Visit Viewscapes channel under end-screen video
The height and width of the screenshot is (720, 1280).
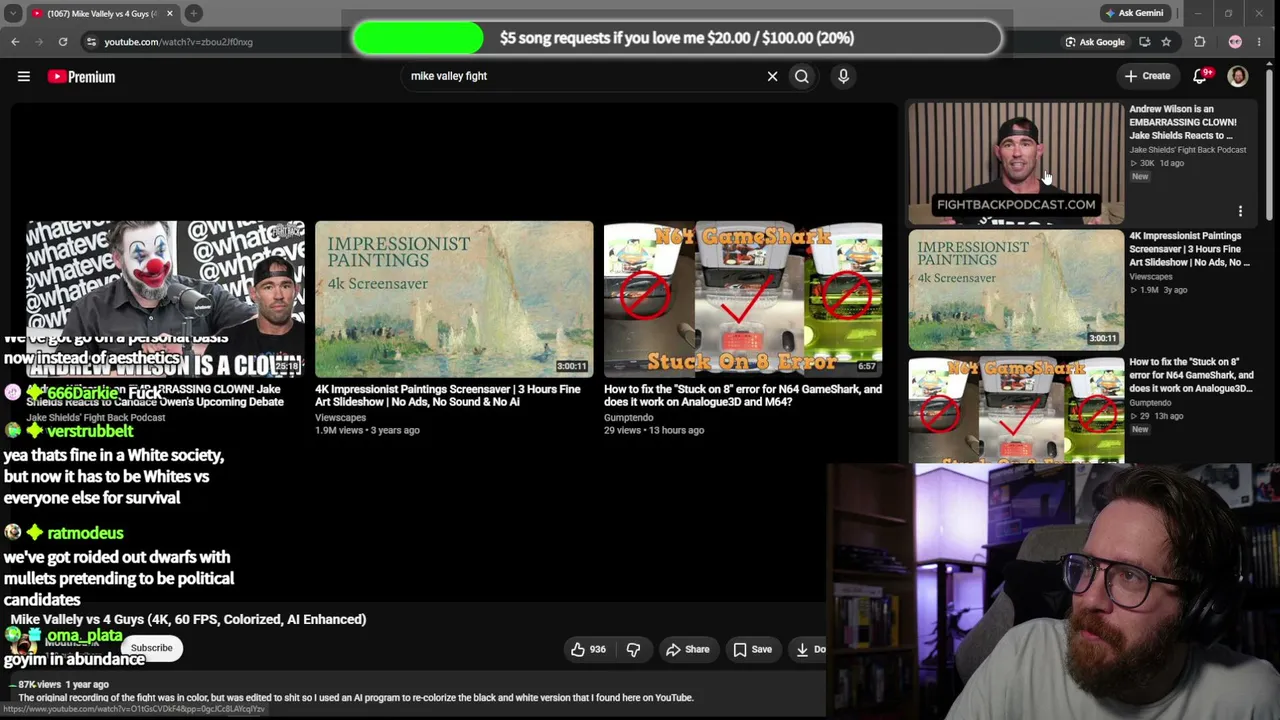tap(340, 417)
